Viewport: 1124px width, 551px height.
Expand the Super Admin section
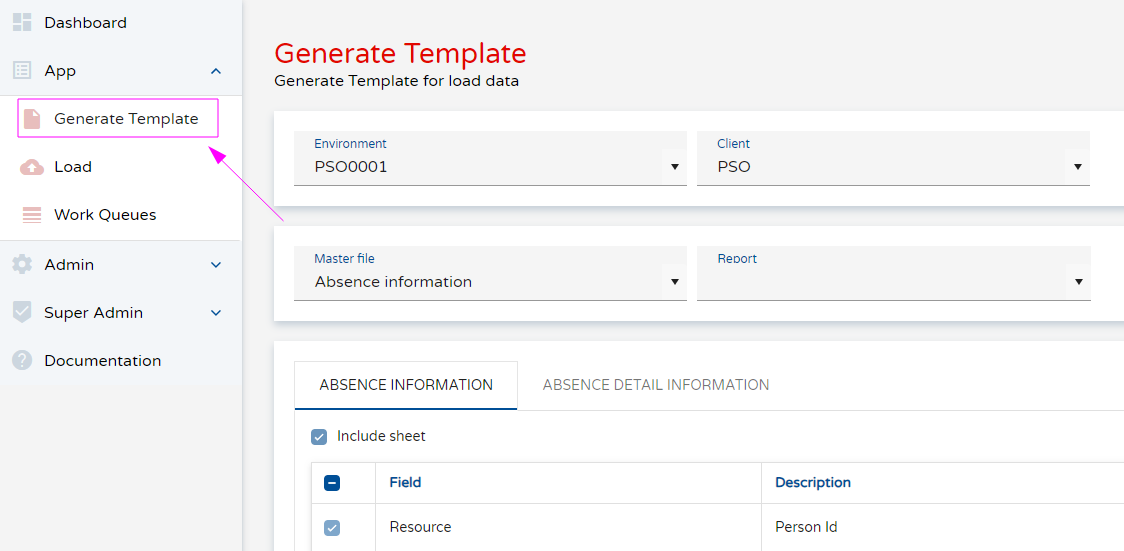point(216,313)
